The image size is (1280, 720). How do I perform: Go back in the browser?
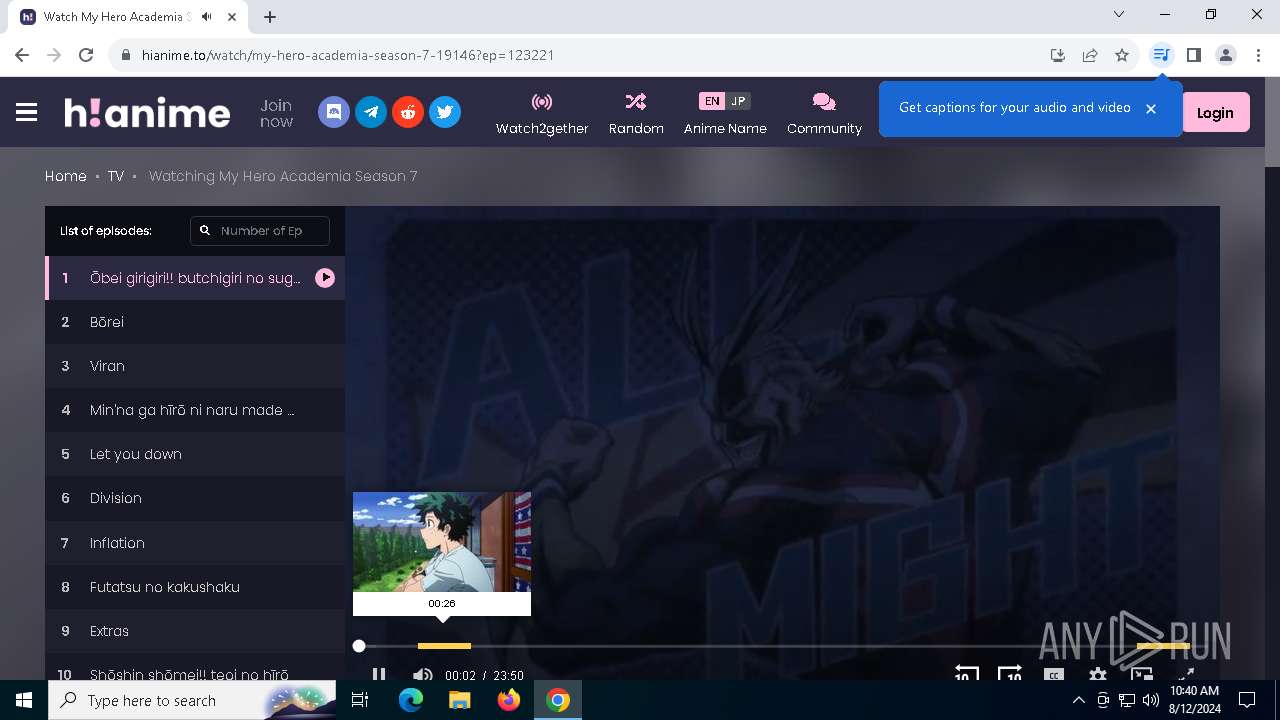click(x=22, y=55)
